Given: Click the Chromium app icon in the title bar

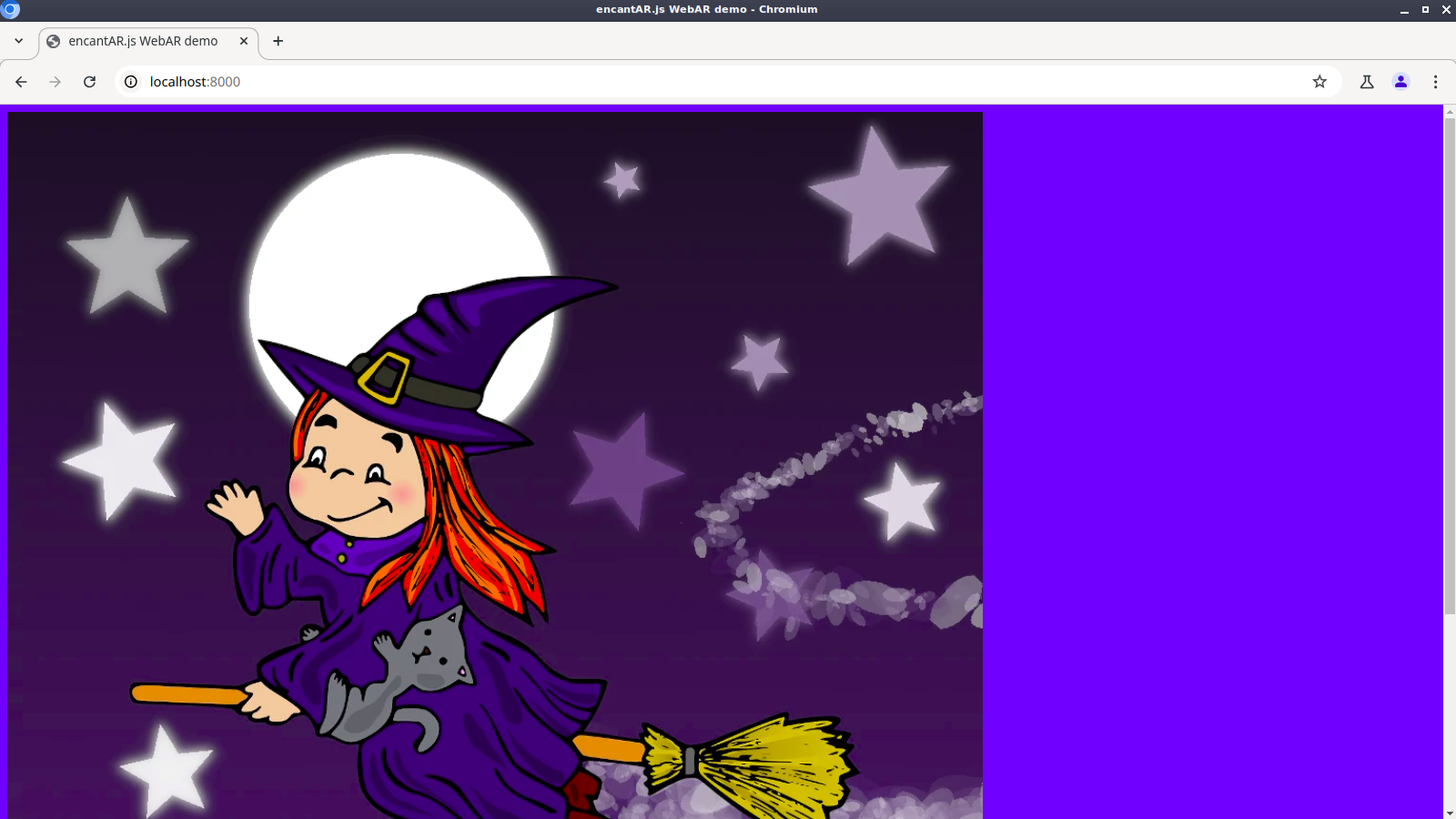Looking at the screenshot, I should 10,9.
